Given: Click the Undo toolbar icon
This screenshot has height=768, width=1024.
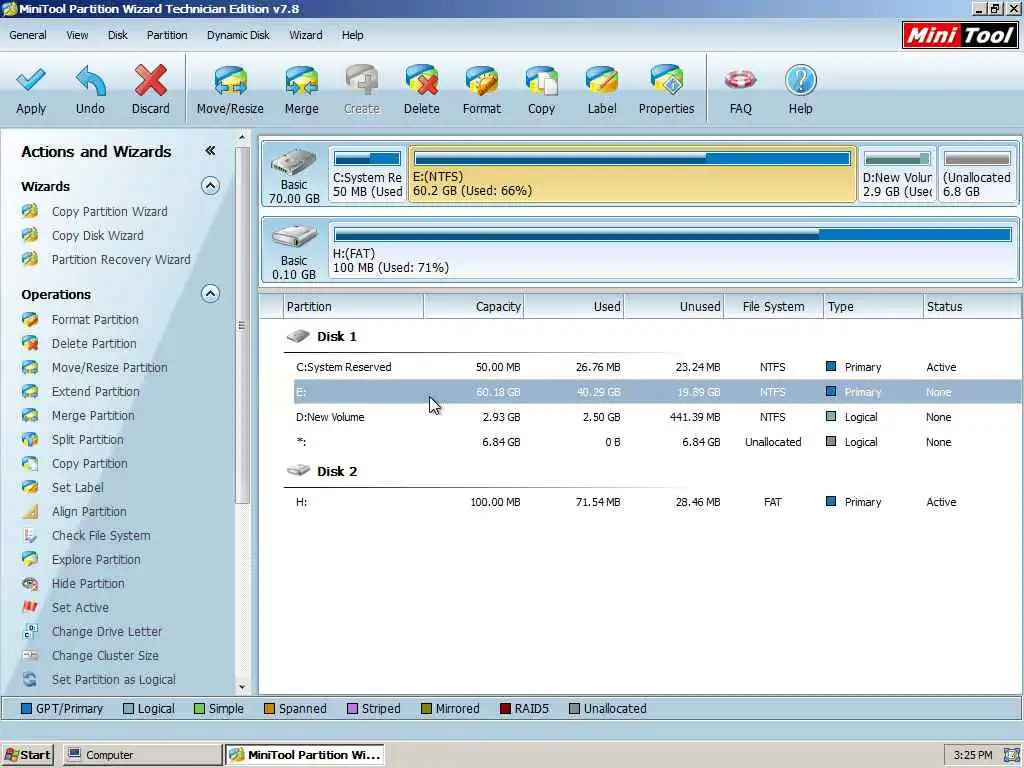Looking at the screenshot, I should coord(90,81).
